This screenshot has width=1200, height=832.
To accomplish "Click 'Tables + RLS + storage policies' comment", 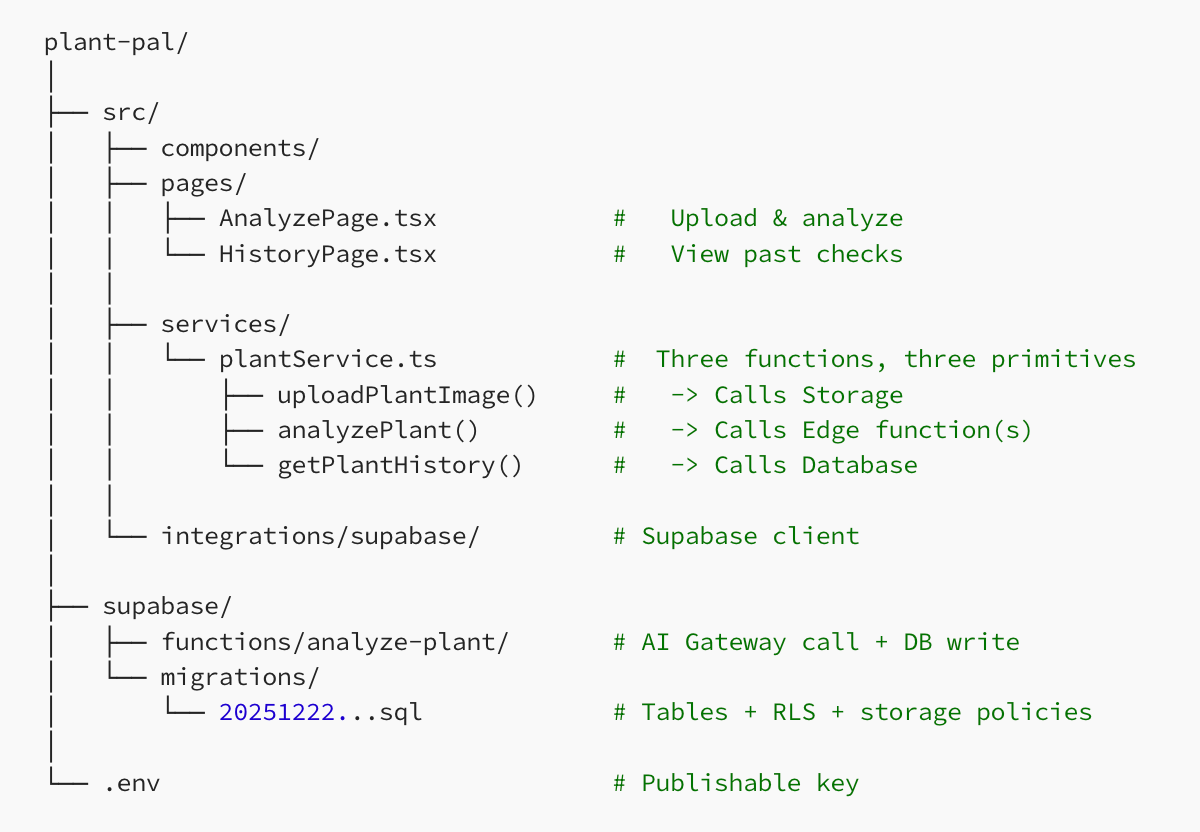I will point(866,712).
